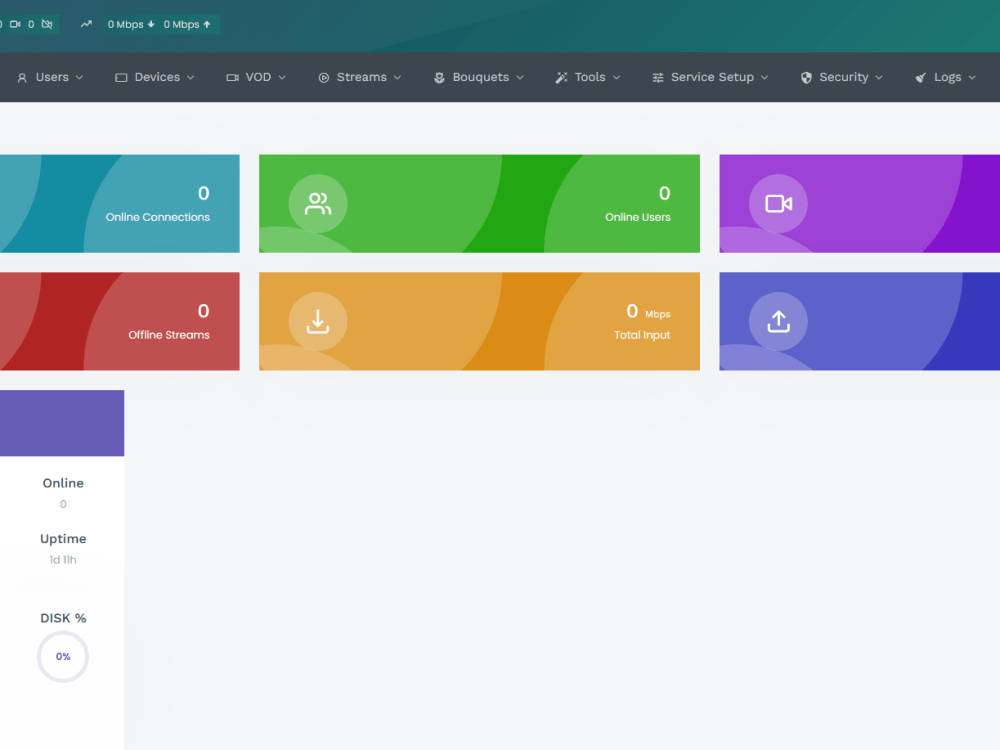The width and height of the screenshot is (1000, 750).
Task: Click the crossed-out camera icon in top bar
Action: click(47, 23)
